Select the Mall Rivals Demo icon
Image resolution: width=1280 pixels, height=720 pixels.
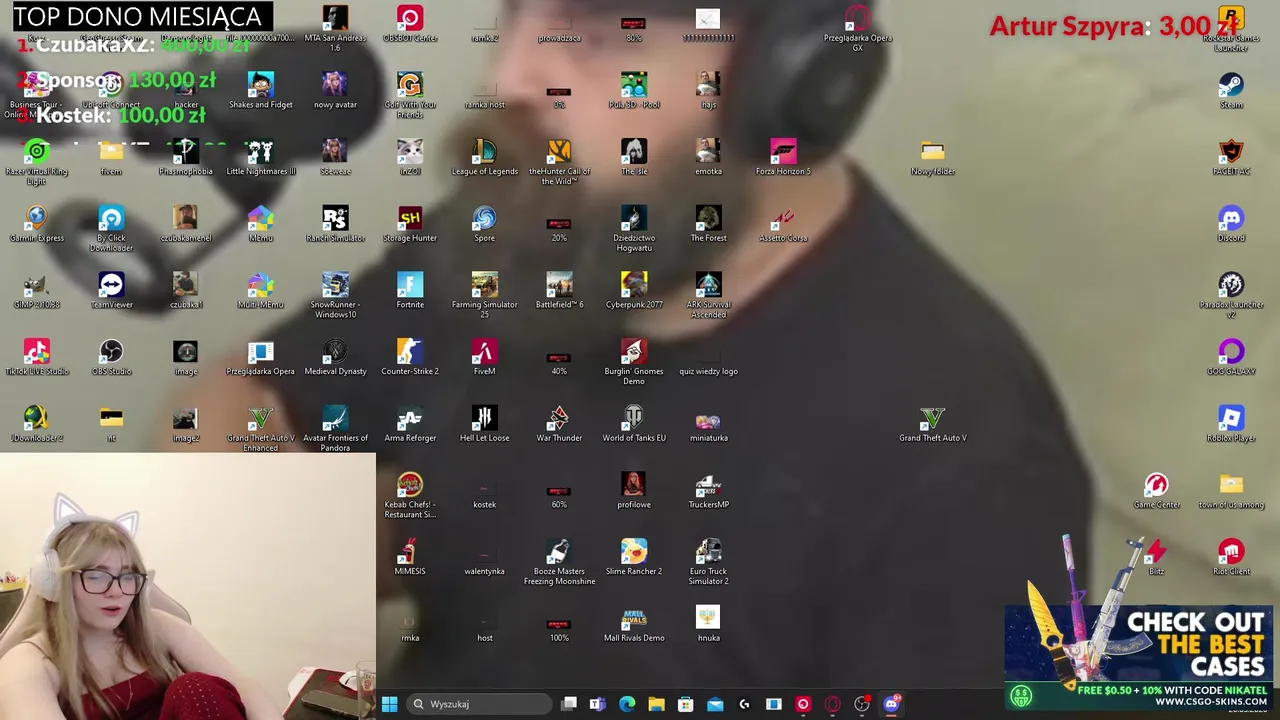634,624
